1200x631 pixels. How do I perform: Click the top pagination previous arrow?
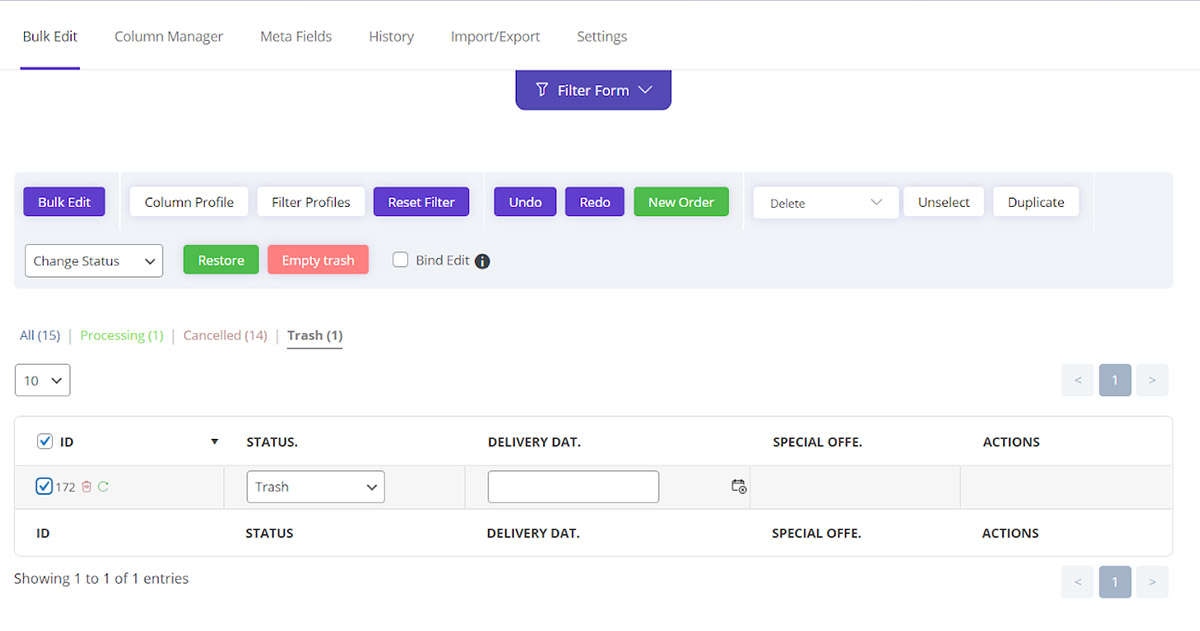pos(1078,380)
